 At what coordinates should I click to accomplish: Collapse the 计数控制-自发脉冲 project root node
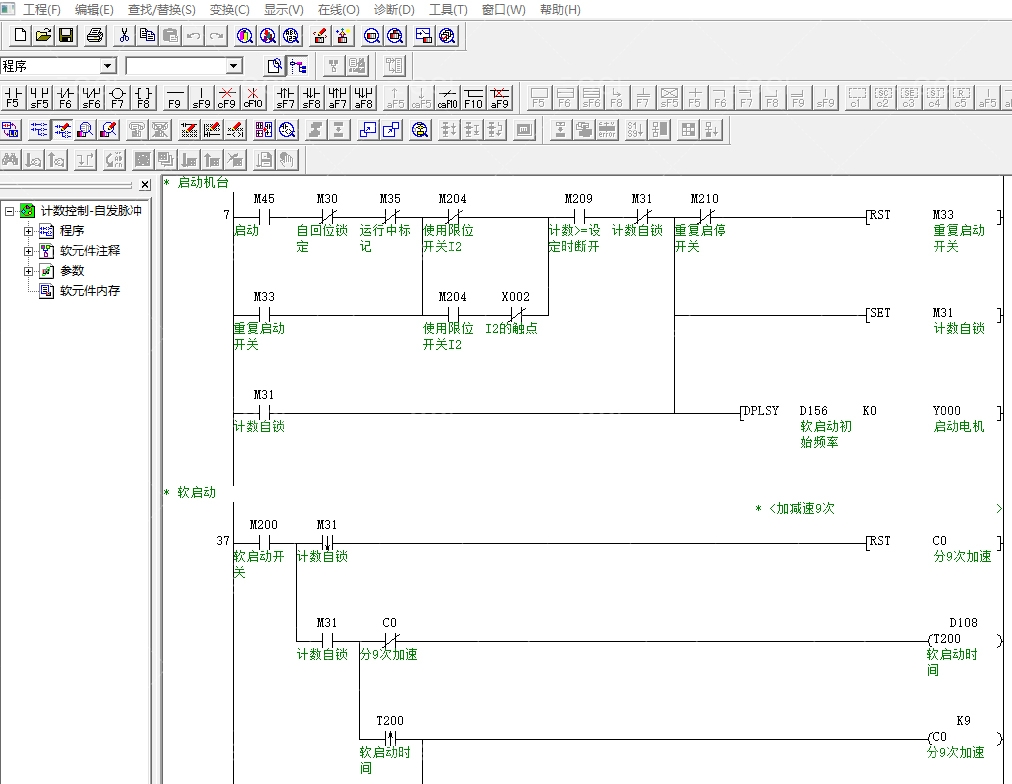pyautogui.click(x=9, y=211)
